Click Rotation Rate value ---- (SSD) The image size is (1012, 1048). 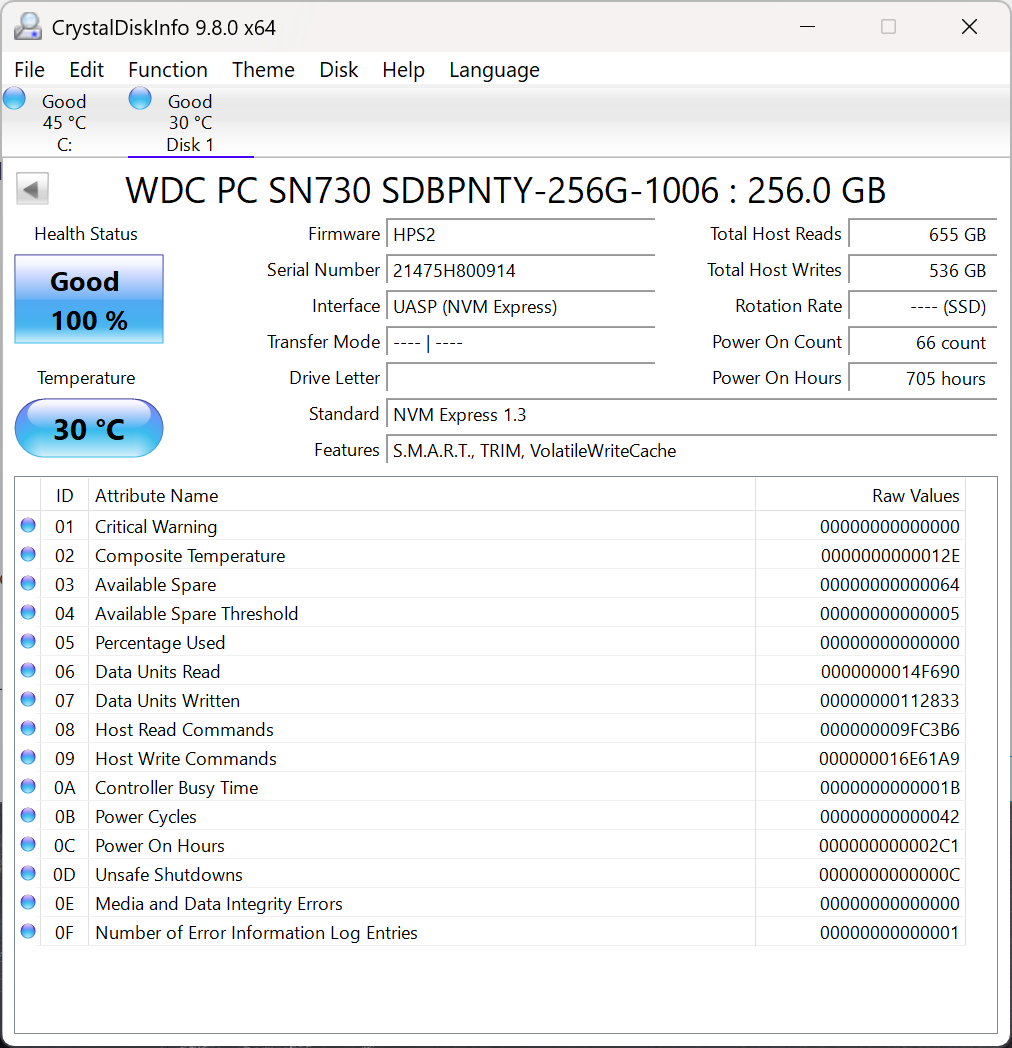923,307
